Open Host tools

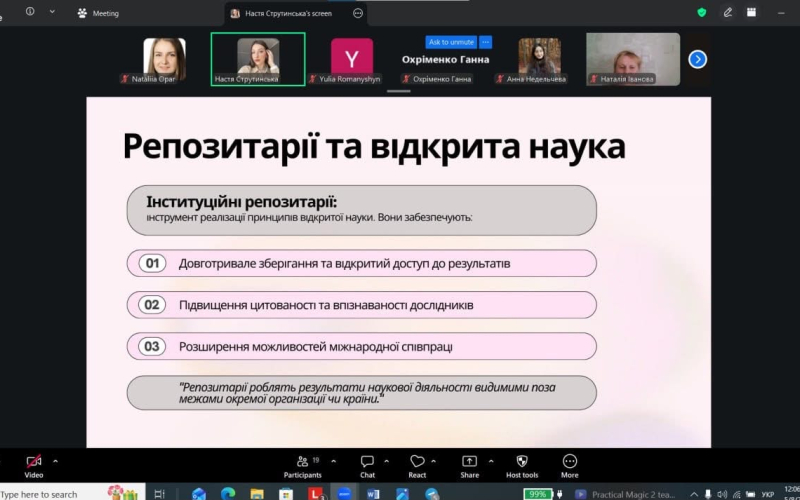pyautogui.click(x=522, y=466)
